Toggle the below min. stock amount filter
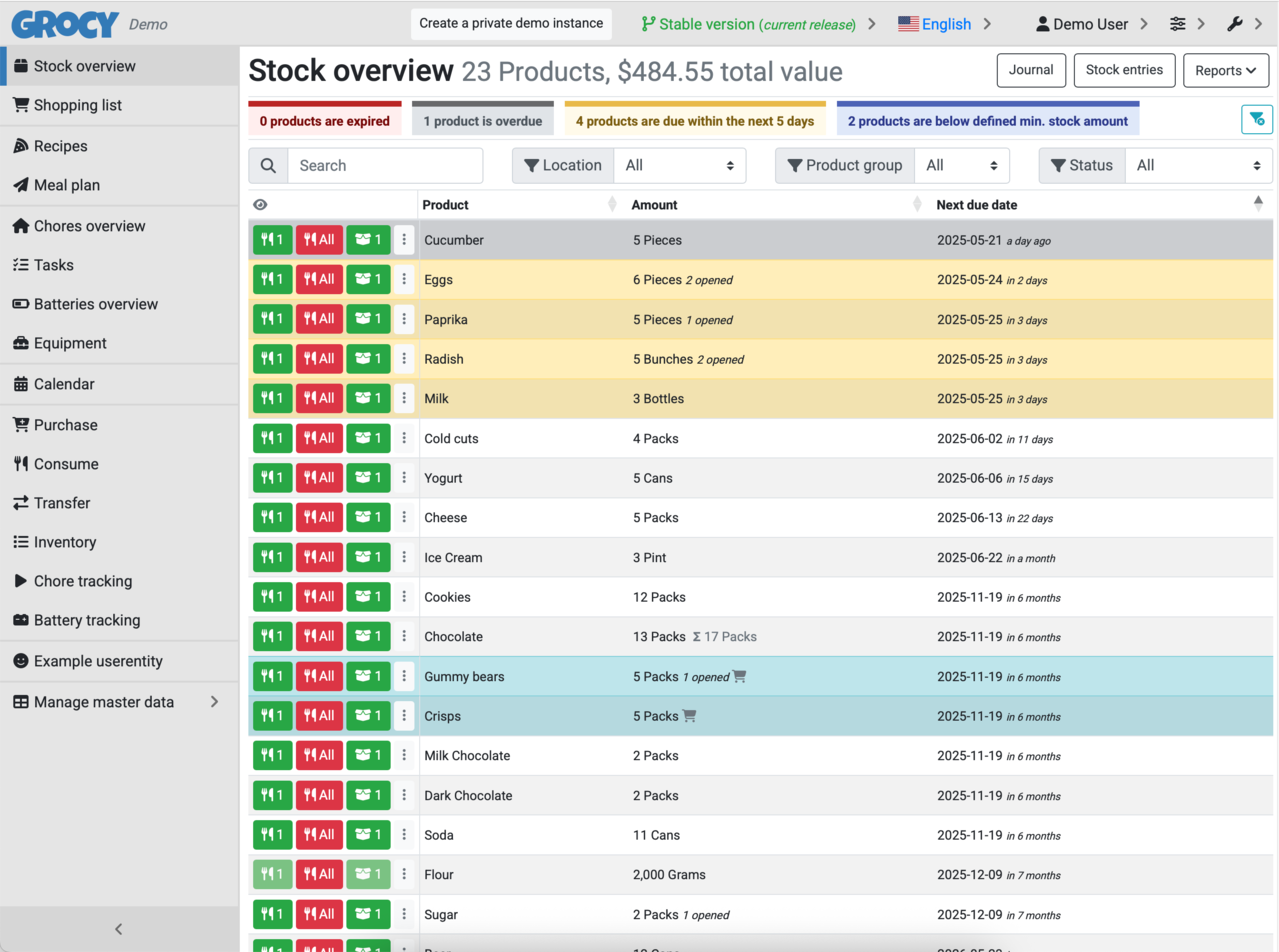 coord(987,121)
